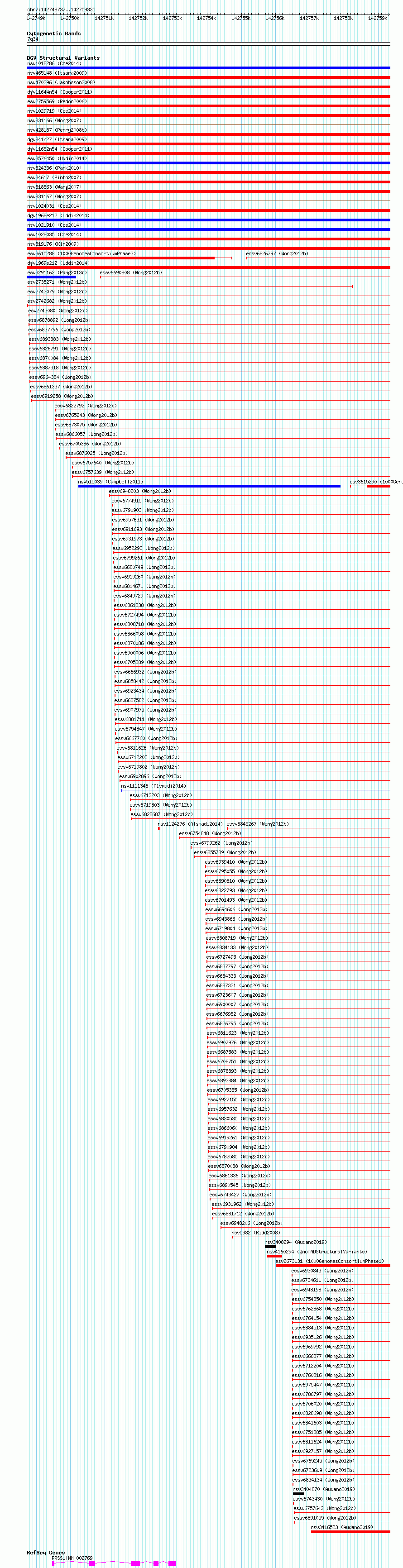Image resolution: width=403 pixels, height=1568 pixels.
Task: Click nsv3416523 (Audano2019) label
Action: (x=342, y=1528)
